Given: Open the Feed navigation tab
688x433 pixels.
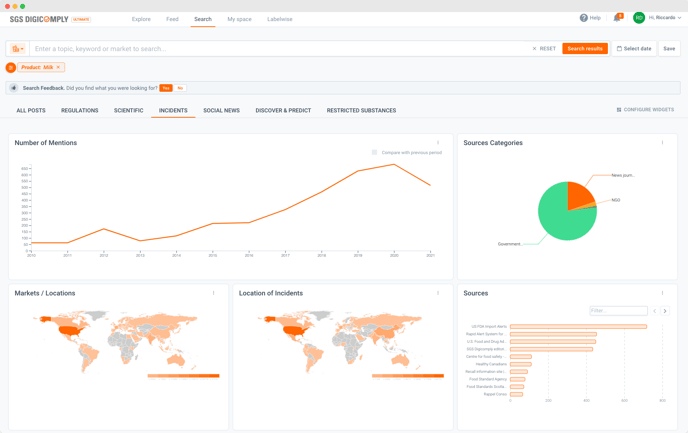Looking at the screenshot, I should (172, 19).
